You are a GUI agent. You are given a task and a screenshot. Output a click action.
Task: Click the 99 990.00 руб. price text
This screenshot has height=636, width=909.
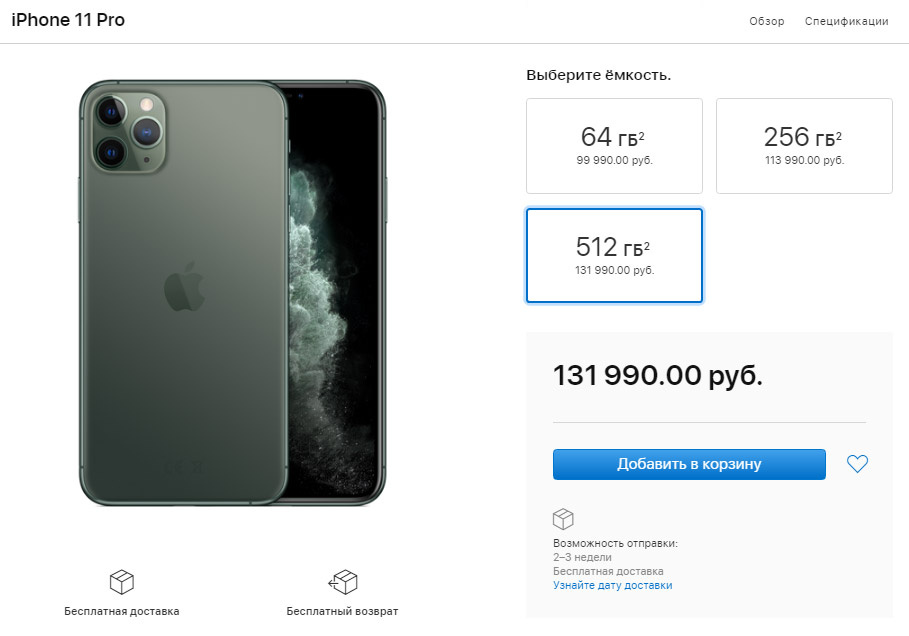(x=615, y=160)
